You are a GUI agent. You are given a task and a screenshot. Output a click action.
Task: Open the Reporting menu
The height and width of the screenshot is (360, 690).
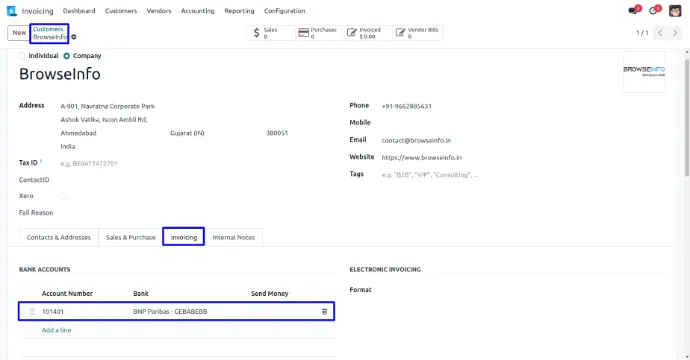[x=239, y=11]
